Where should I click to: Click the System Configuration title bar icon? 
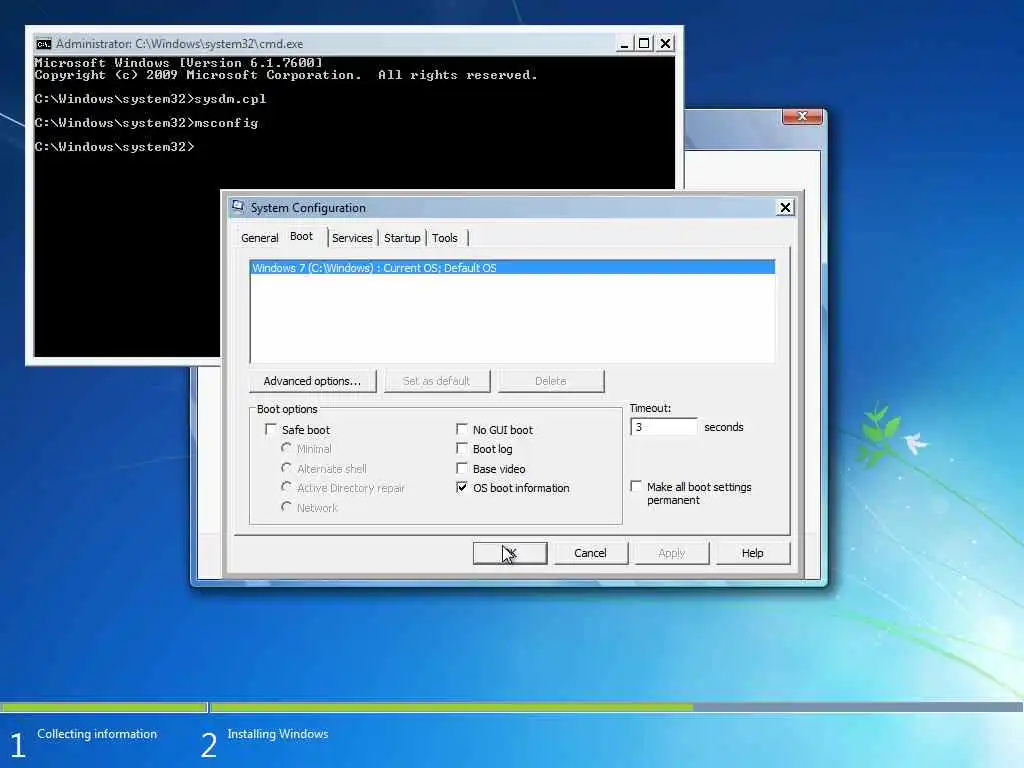tap(238, 207)
